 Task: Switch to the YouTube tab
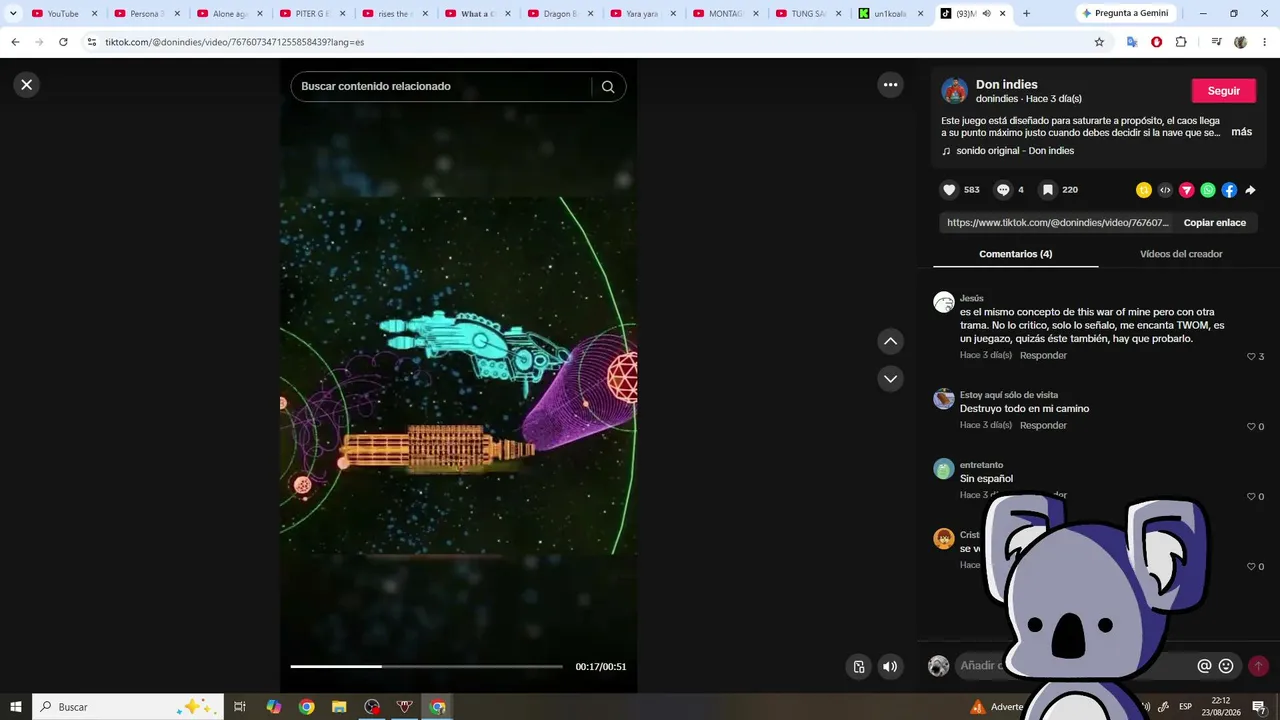coord(64,14)
